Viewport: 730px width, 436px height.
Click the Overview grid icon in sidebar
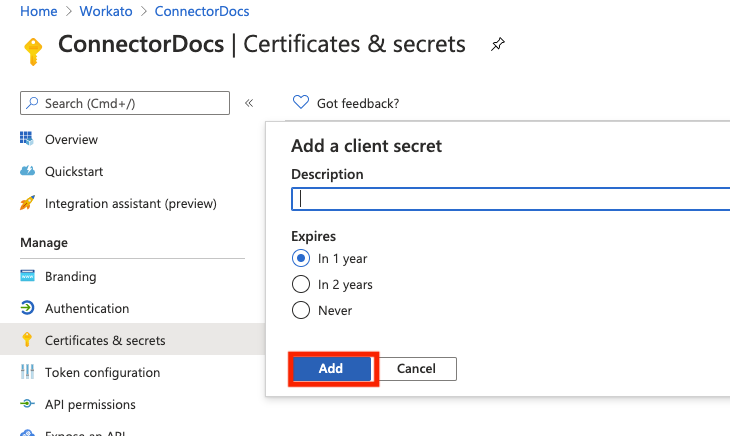pyautogui.click(x=27, y=140)
